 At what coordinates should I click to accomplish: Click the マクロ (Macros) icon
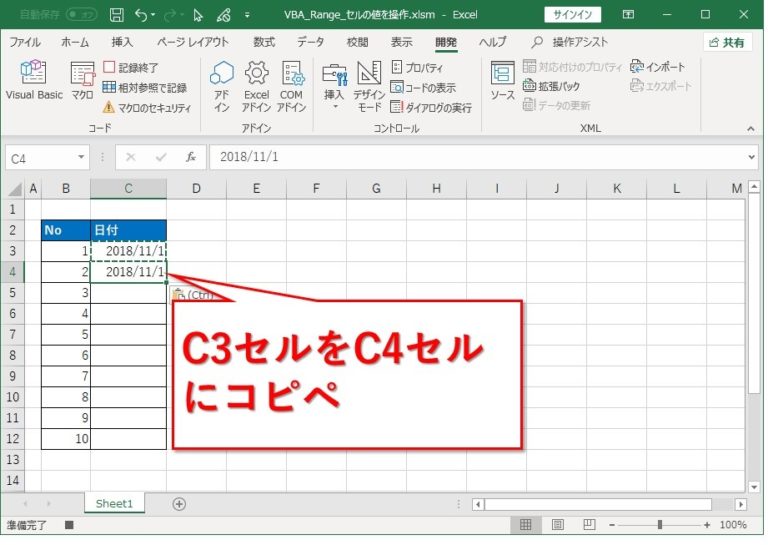pos(82,80)
